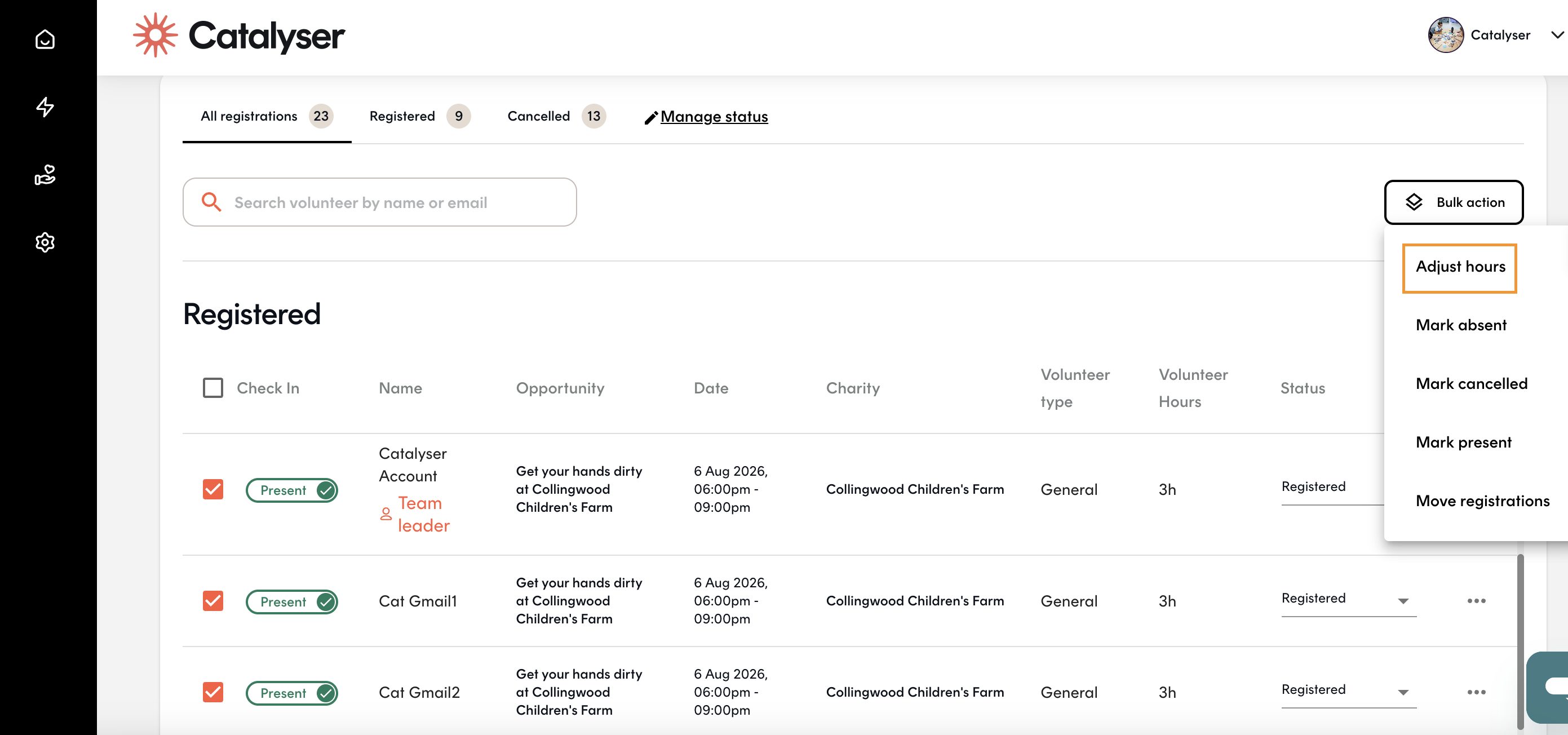Toggle Present status for Cat Gmail2
The image size is (1568, 735).
pos(291,693)
